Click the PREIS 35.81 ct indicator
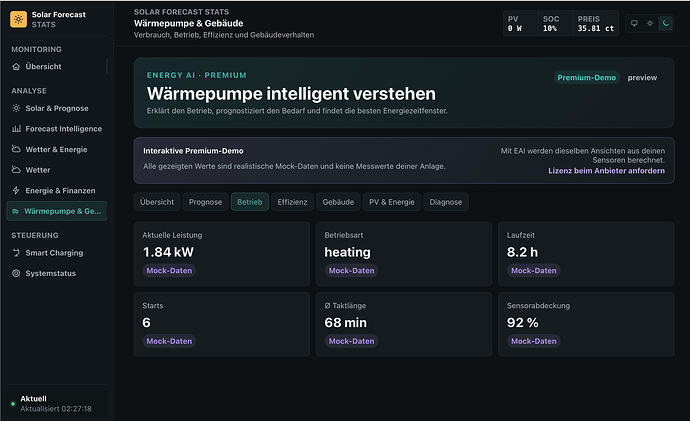The height and width of the screenshot is (421, 690). [x=595, y=24]
